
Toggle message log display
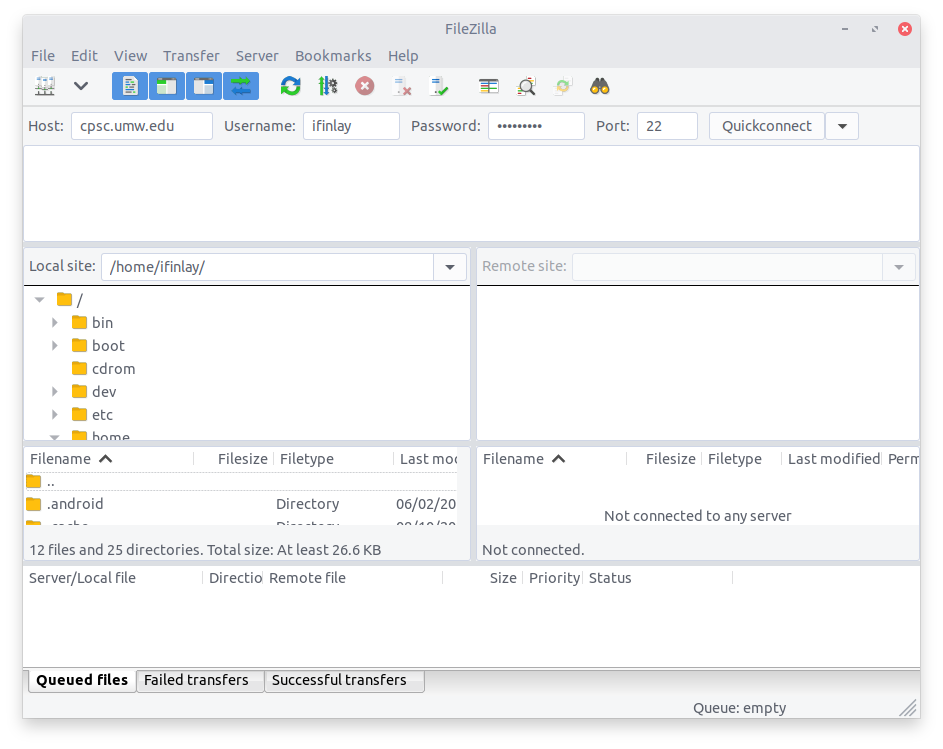tap(130, 86)
